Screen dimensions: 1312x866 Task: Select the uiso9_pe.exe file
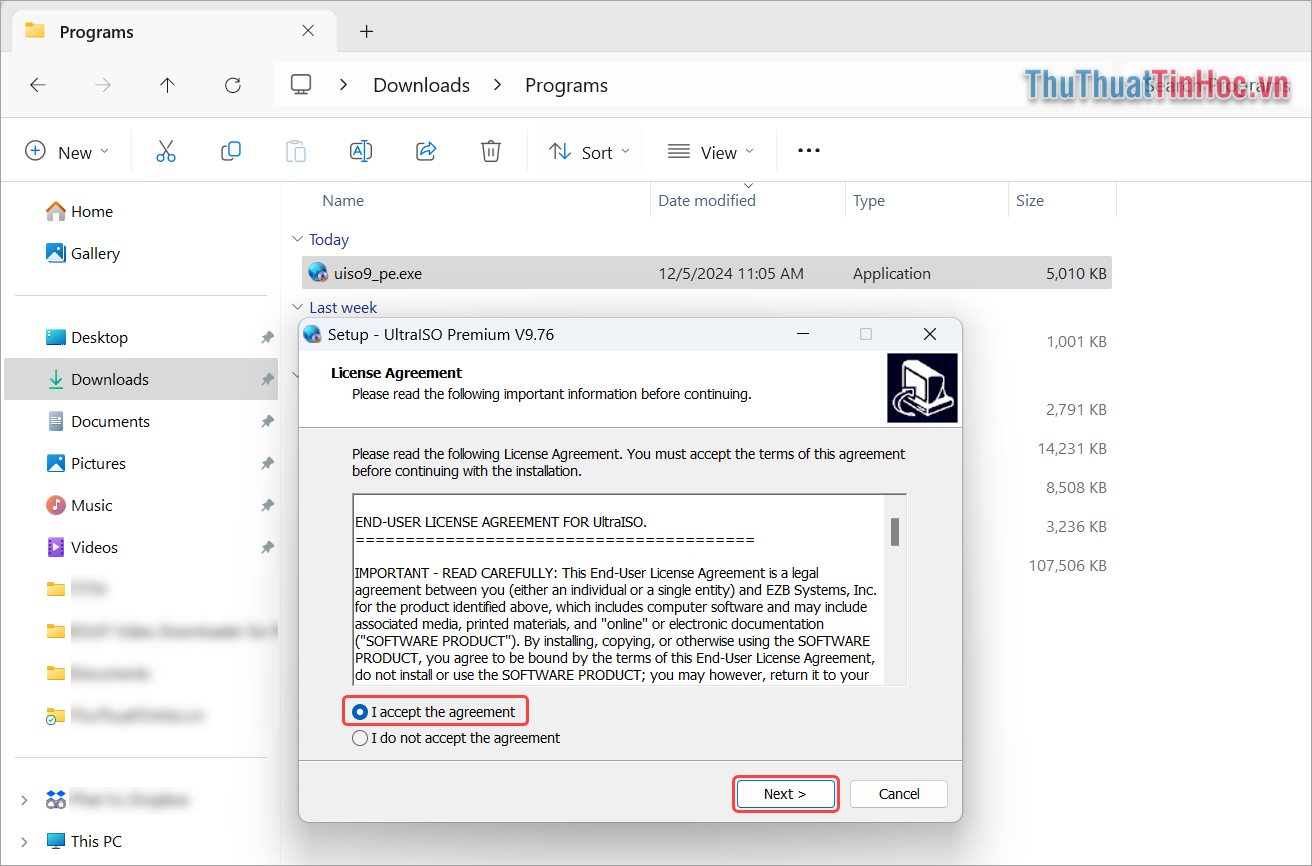pos(707,273)
